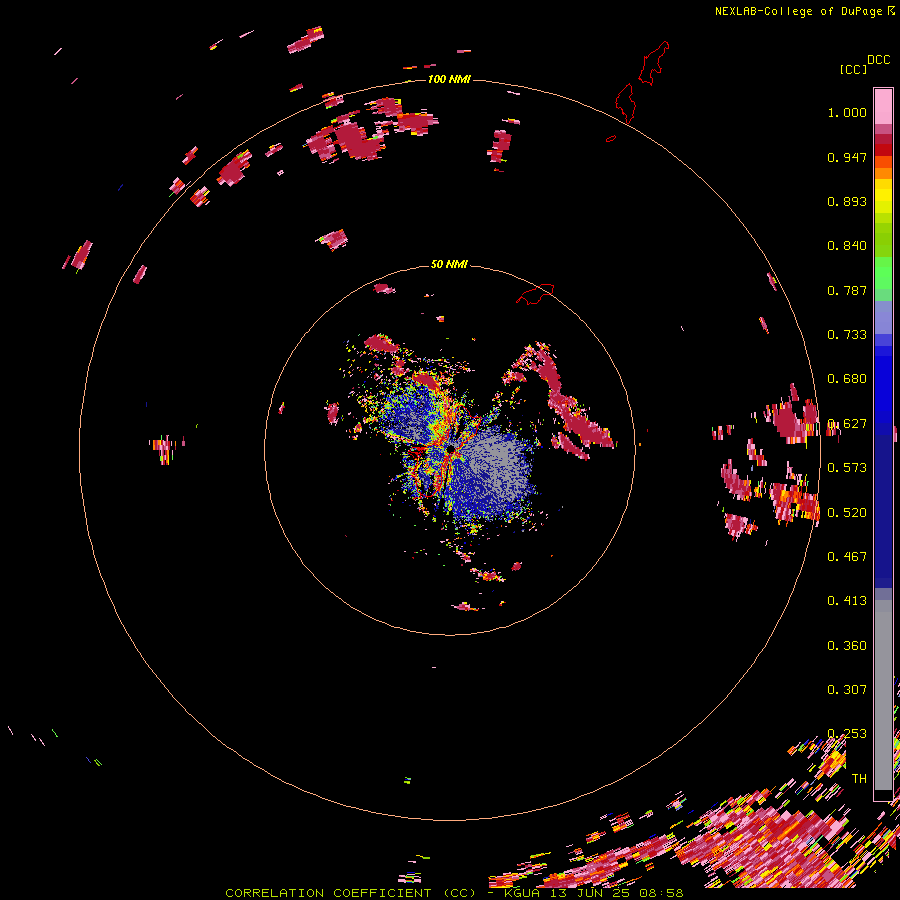Click the 1.000 value on the scale
Image resolution: width=900 pixels, height=900 pixels.
click(847, 112)
